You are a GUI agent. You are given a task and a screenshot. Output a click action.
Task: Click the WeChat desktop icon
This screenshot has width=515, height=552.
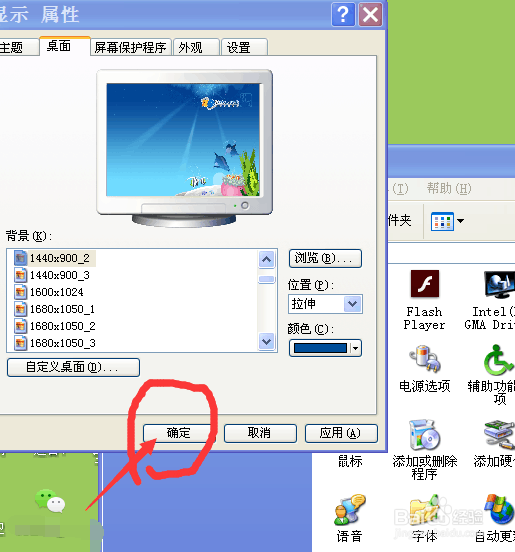tap(50, 501)
